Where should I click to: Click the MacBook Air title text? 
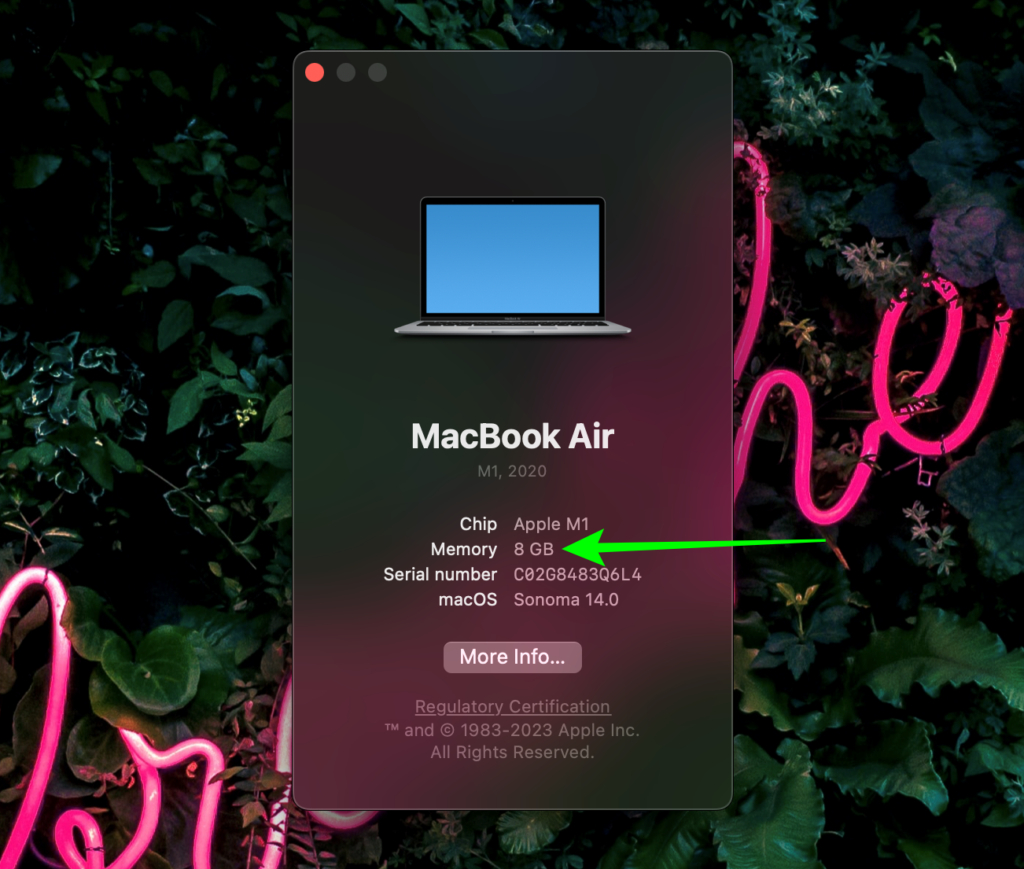click(512, 436)
